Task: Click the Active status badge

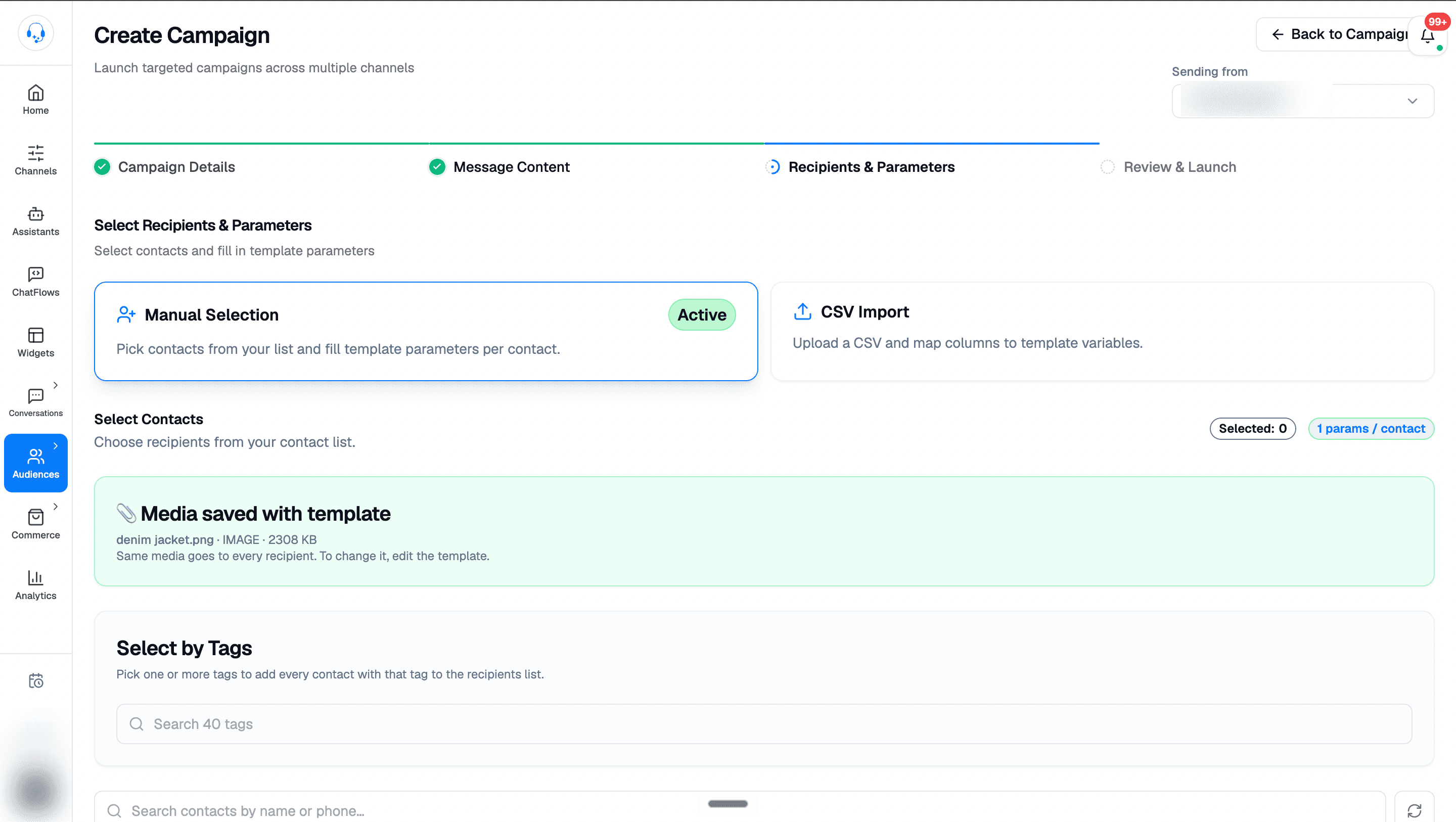Action: pyautogui.click(x=701, y=315)
